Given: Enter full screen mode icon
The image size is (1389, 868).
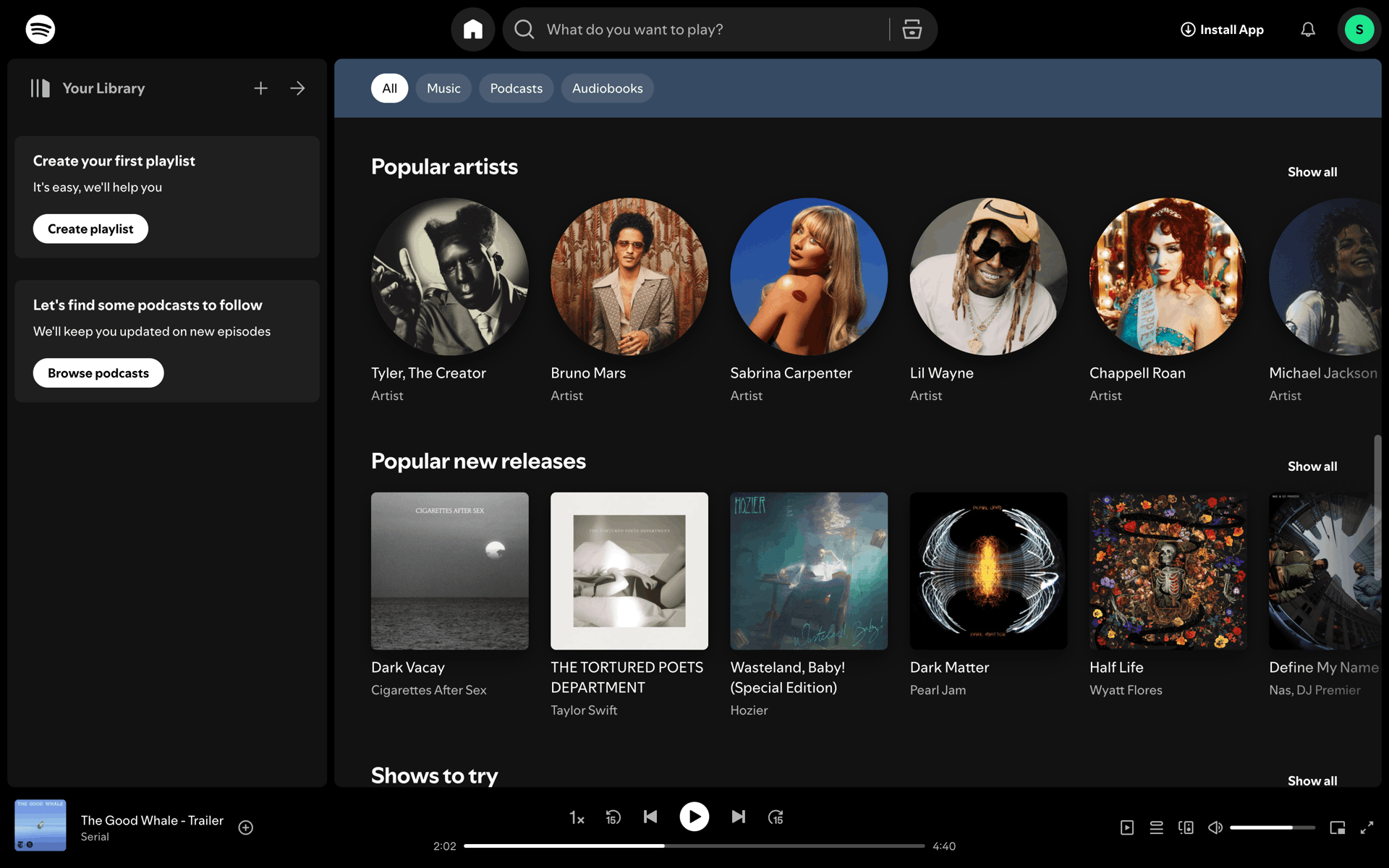Looking at the screenshot, I should (x=1367, y=827).
